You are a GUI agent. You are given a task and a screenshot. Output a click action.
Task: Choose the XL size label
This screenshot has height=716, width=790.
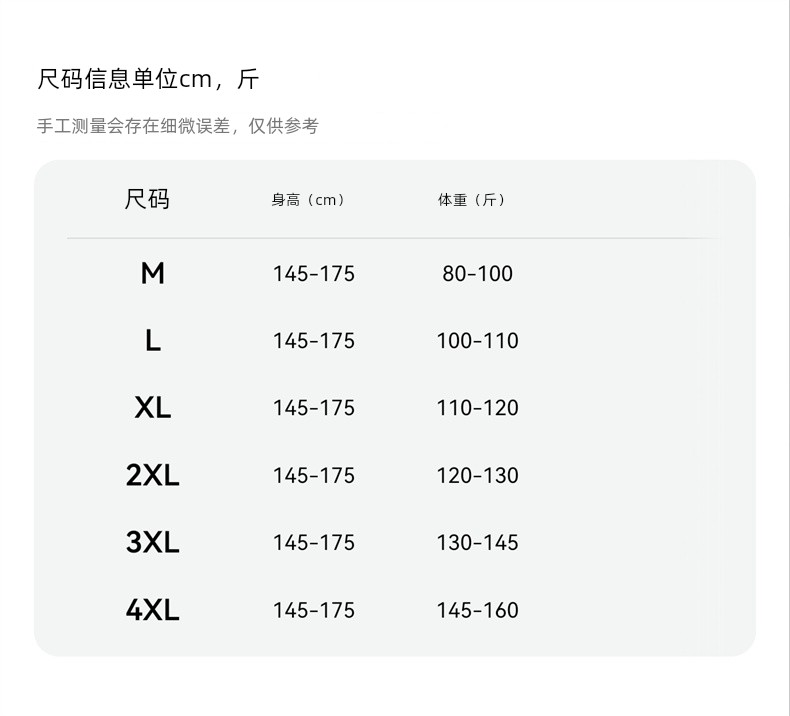pos(152,408)
